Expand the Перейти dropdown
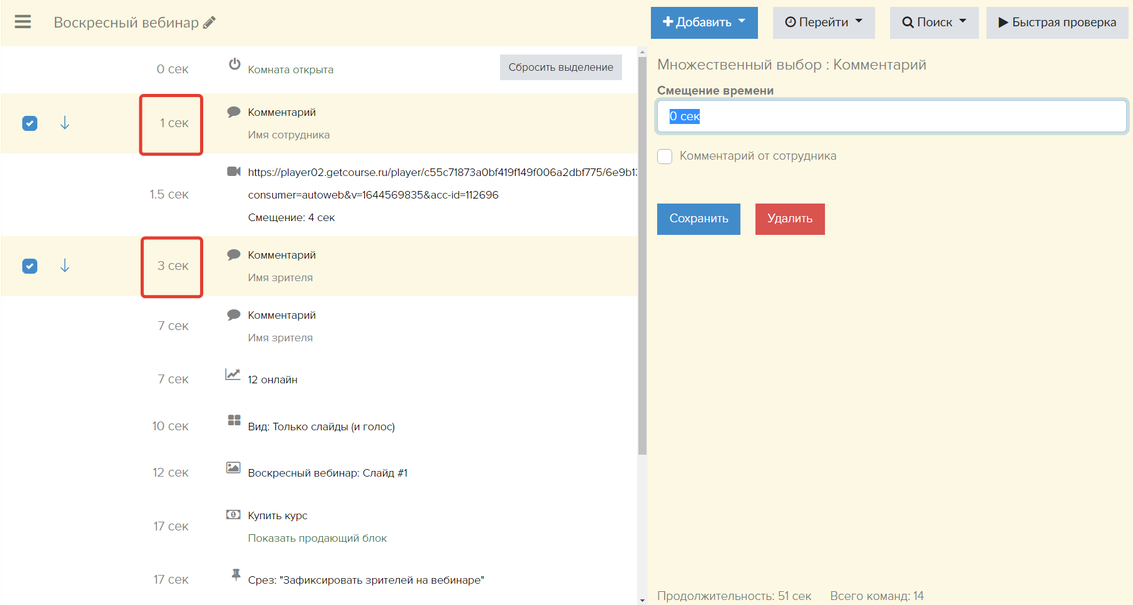Image resolution: width=1133 pixels, height=605 pixels. (823, 22)
